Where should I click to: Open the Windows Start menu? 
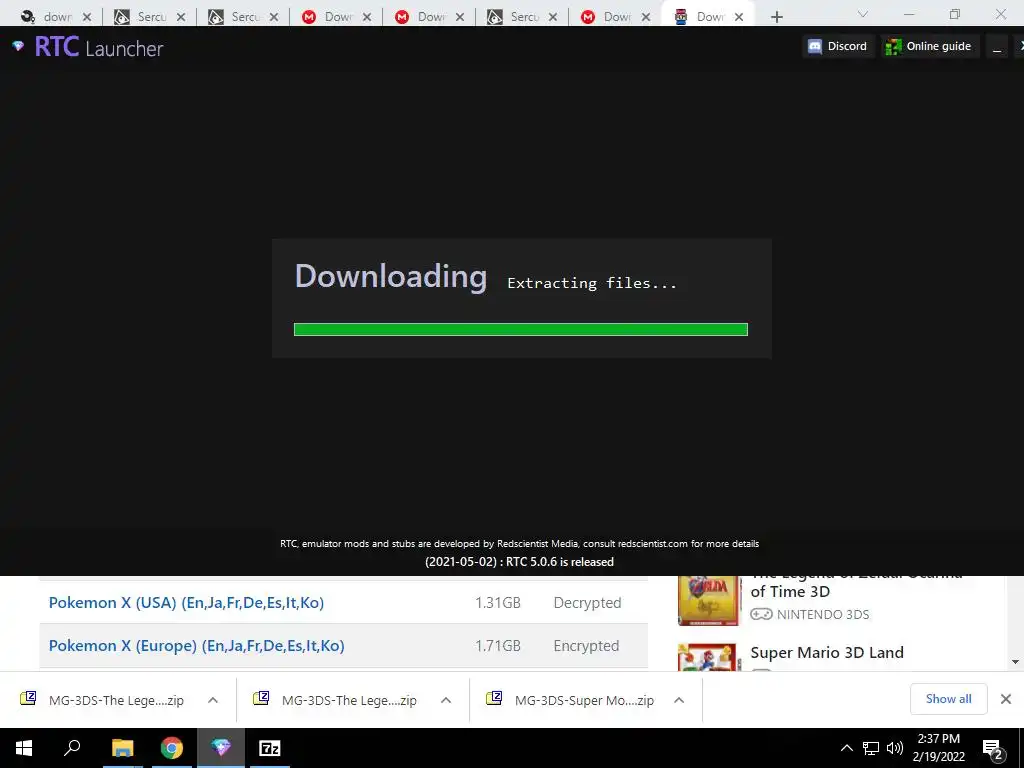point(24,748)
